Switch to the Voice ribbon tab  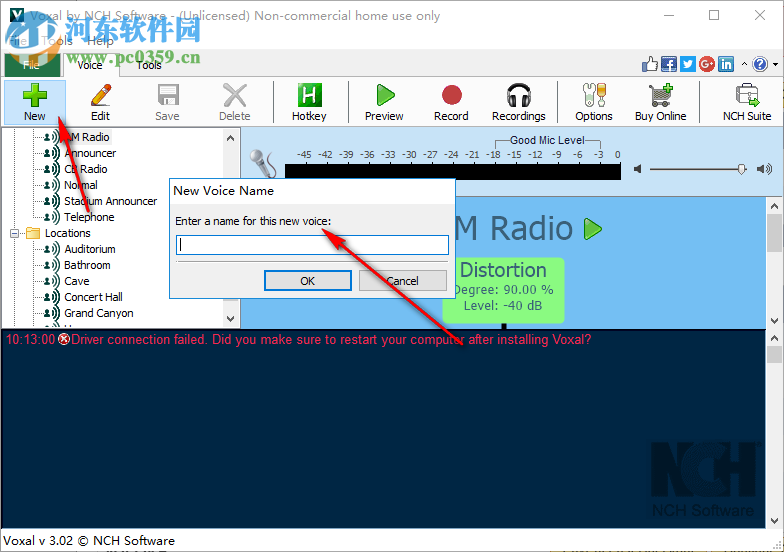[90, 65]
